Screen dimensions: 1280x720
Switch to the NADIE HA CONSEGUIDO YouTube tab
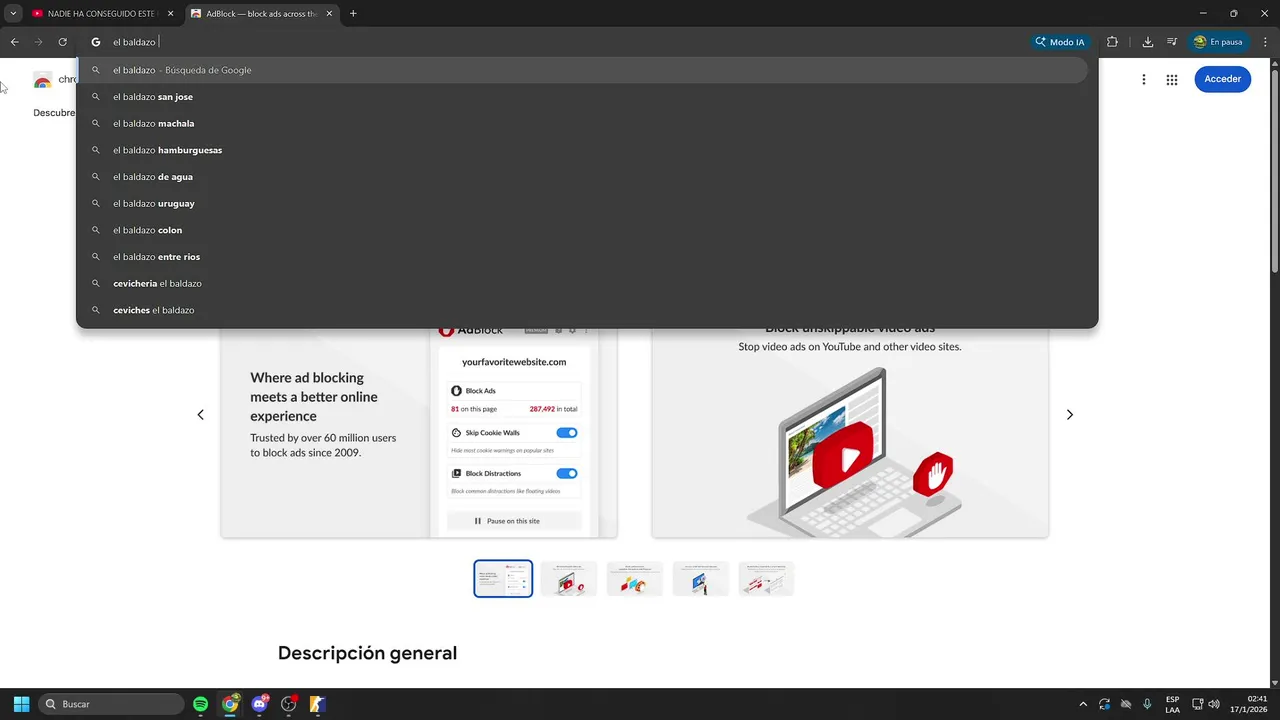point(102,14)
